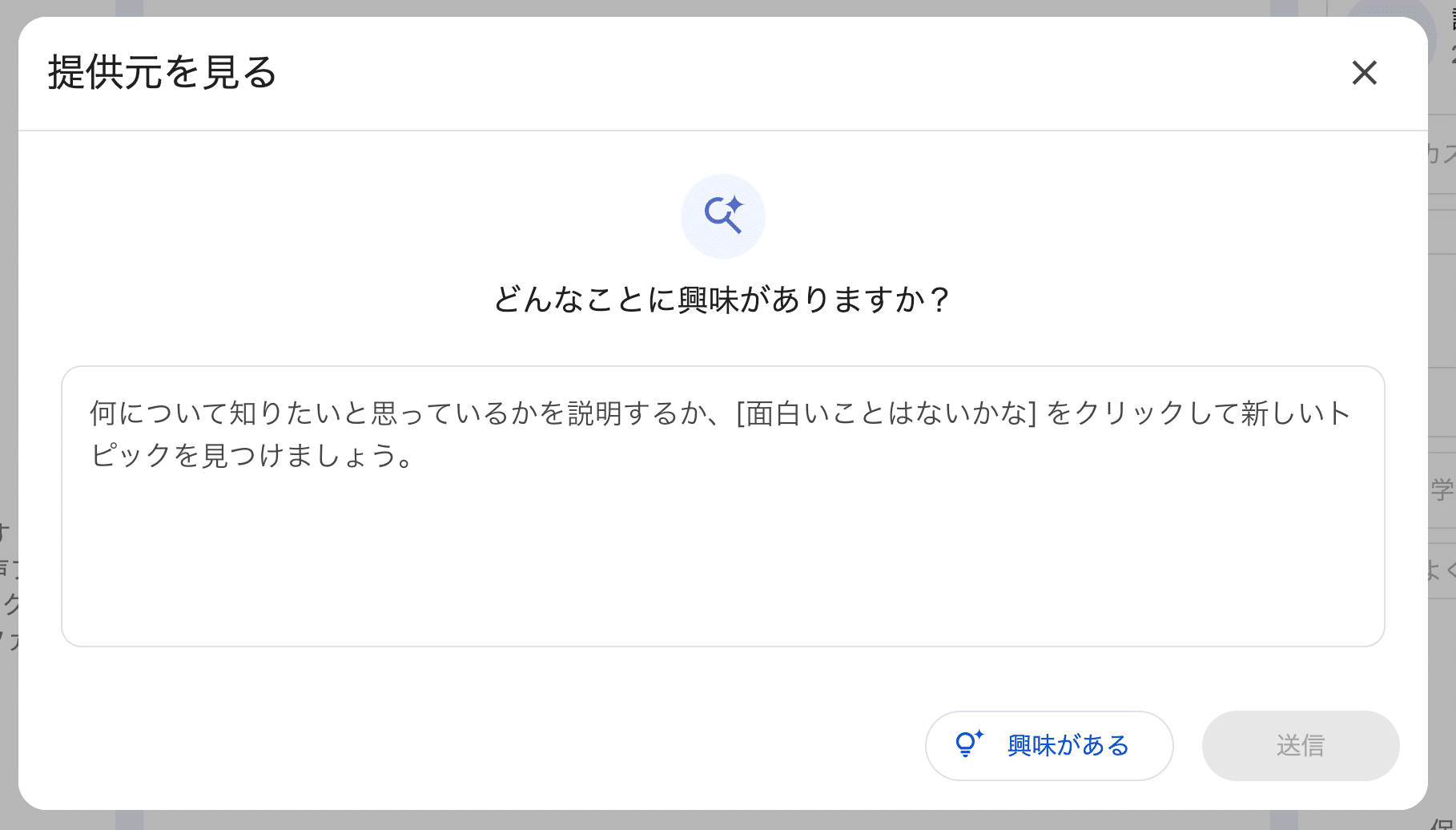
Task: Click the 提供元を見る dialog title
Action: 163,73
